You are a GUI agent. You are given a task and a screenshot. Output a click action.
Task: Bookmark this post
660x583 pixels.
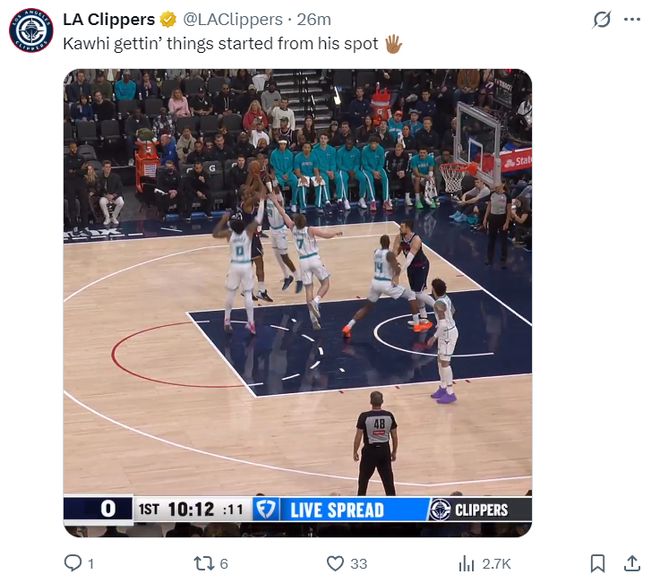597,563
